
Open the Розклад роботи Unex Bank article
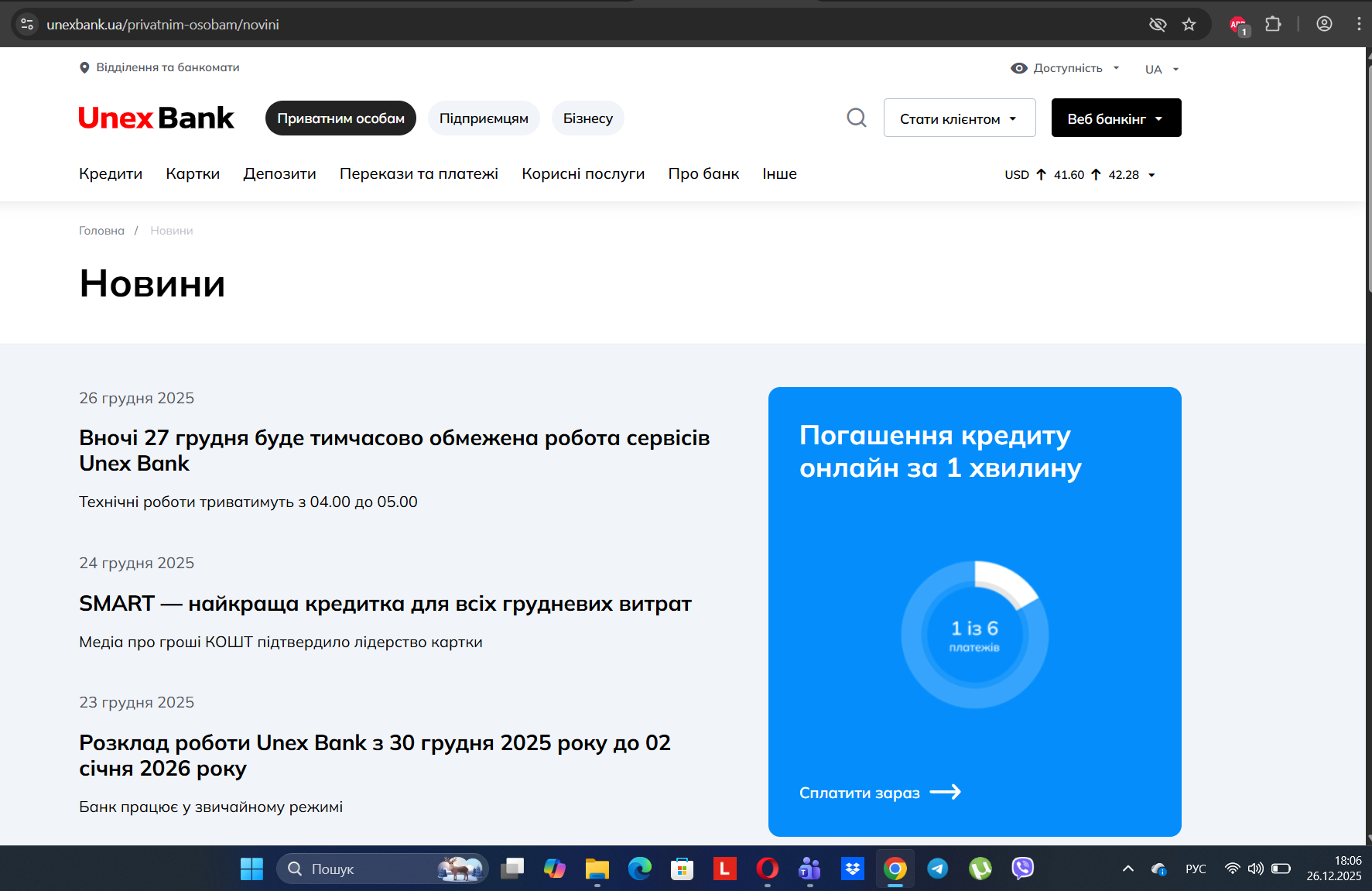(x=375, y=756)
